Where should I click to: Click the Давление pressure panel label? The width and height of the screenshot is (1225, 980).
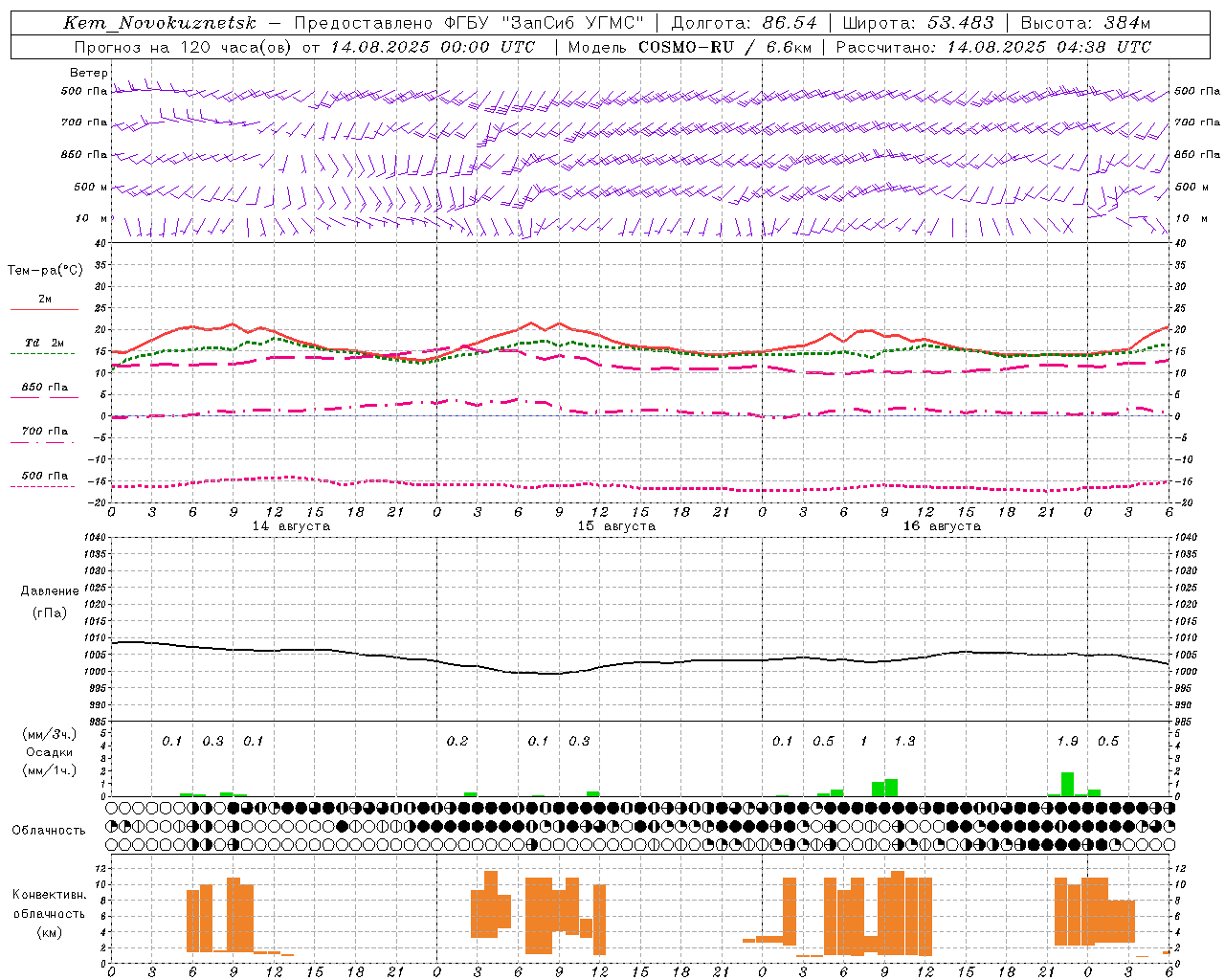click(50, 591)
